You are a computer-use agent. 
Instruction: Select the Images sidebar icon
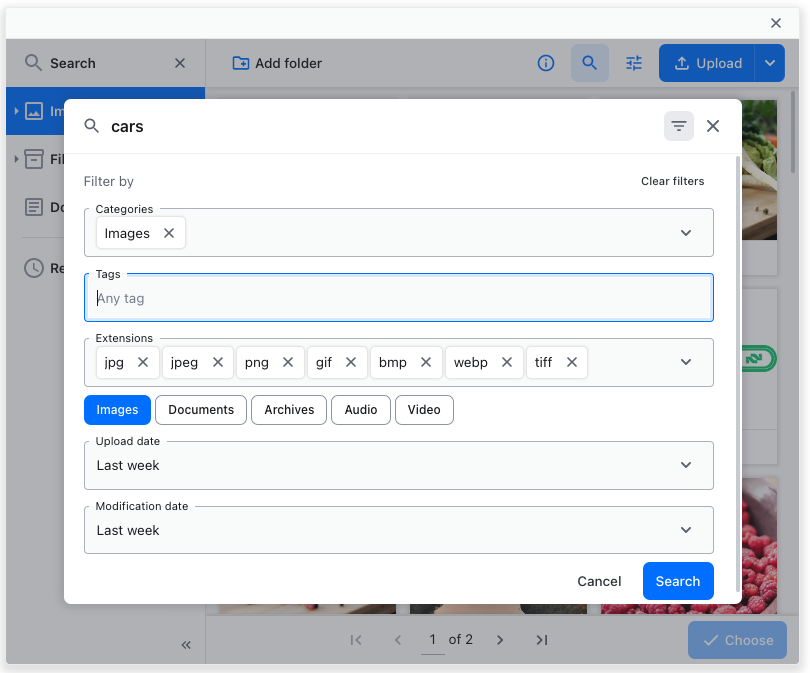pos(33,111)
